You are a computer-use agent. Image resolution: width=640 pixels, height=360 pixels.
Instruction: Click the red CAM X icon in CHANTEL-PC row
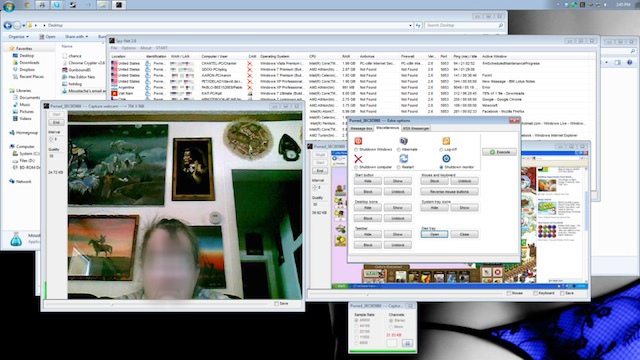click(x=249, y=64)
